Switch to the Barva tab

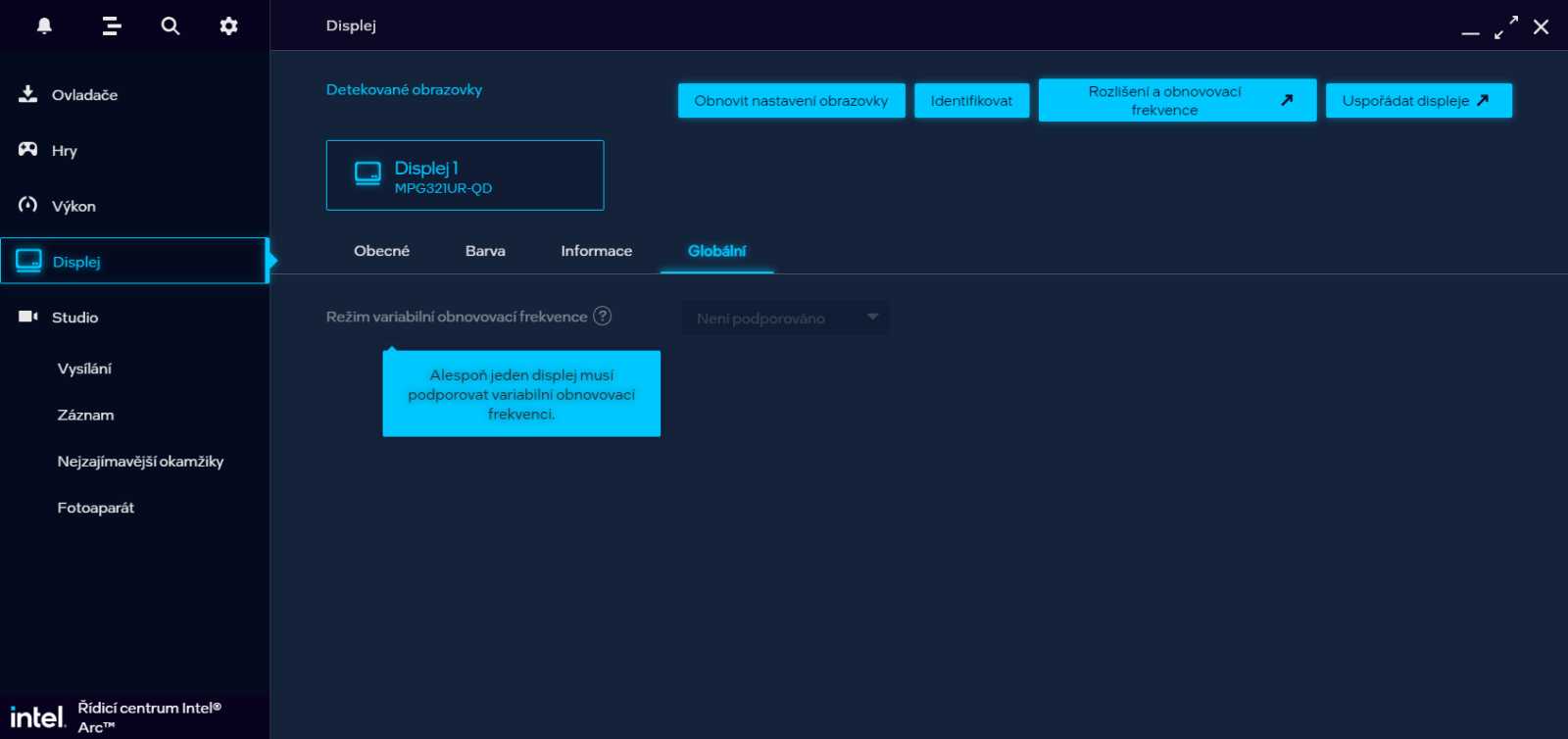(x=485, y=251)
